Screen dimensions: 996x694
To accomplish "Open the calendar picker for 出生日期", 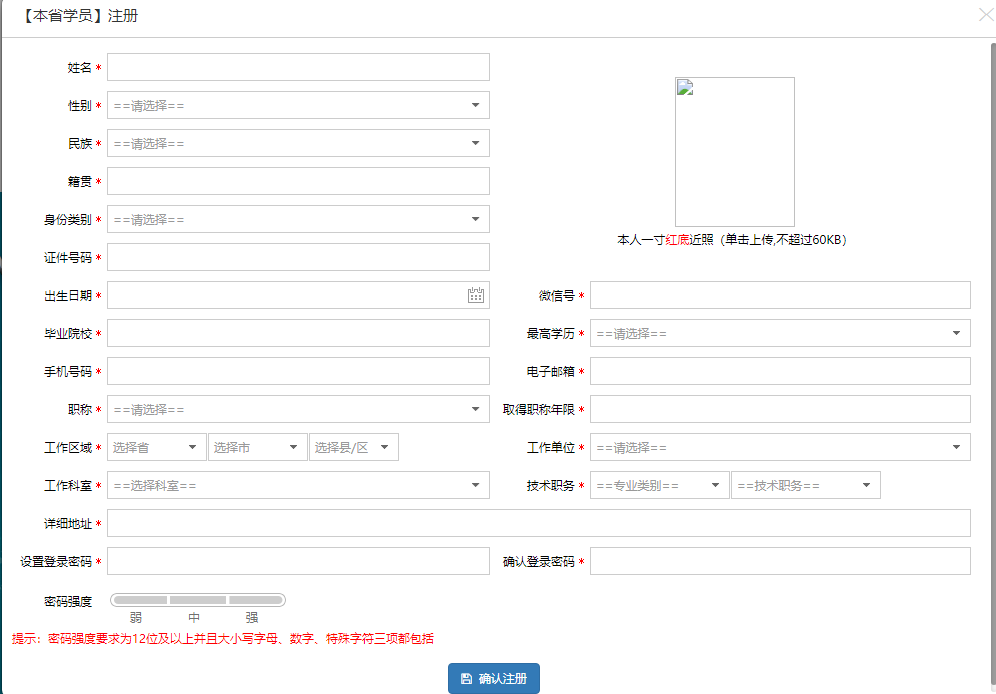I will pos(476,295).
